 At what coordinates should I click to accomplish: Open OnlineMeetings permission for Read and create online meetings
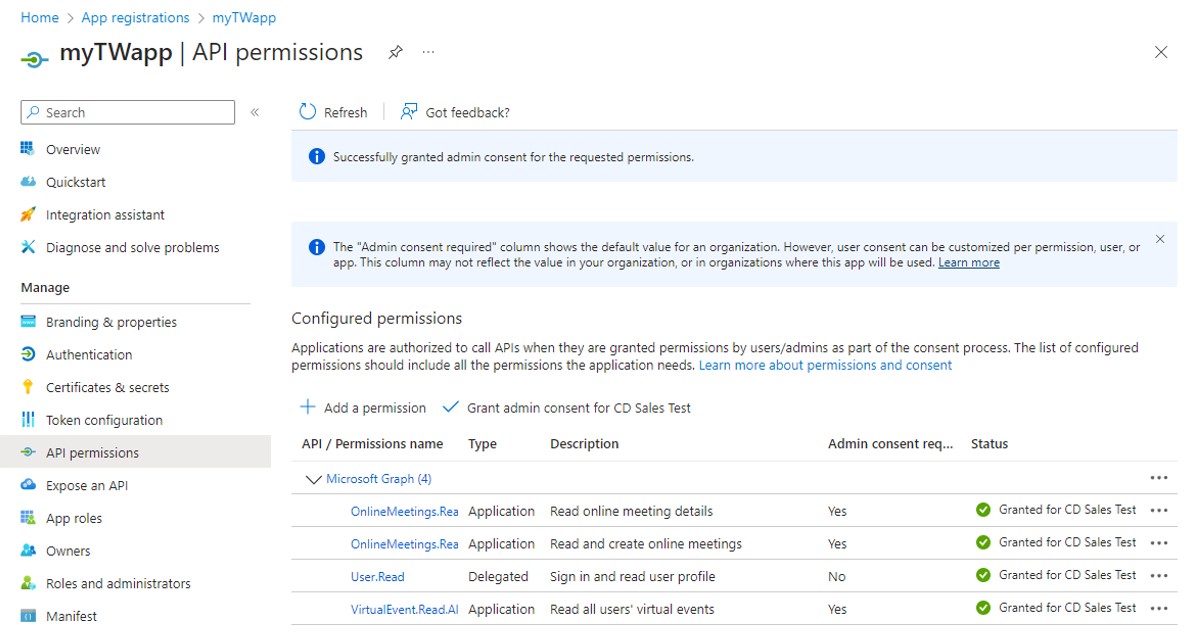(x=405, y=544)
